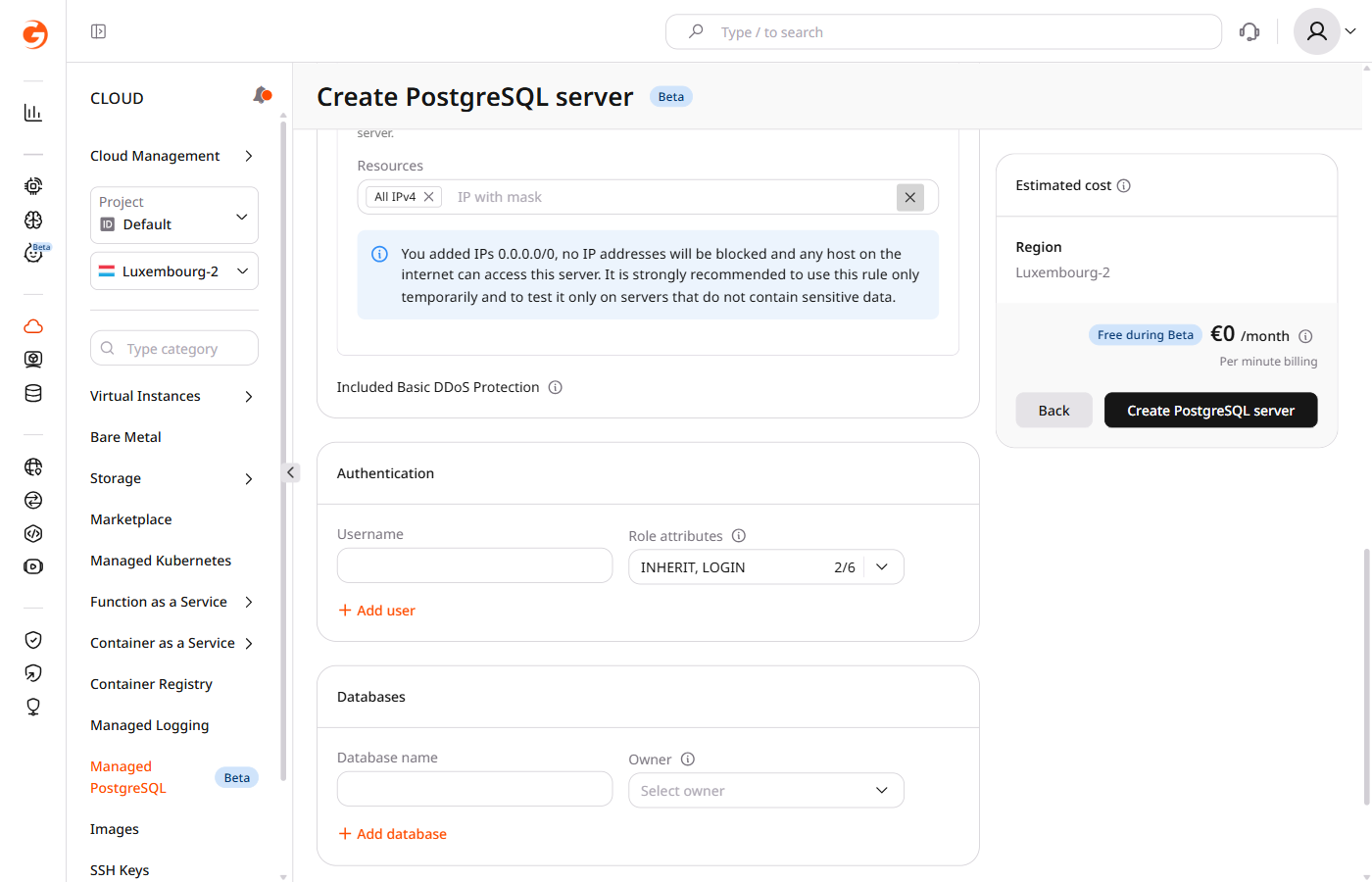Open the Project Default dropdown

(x=174, y=216)
